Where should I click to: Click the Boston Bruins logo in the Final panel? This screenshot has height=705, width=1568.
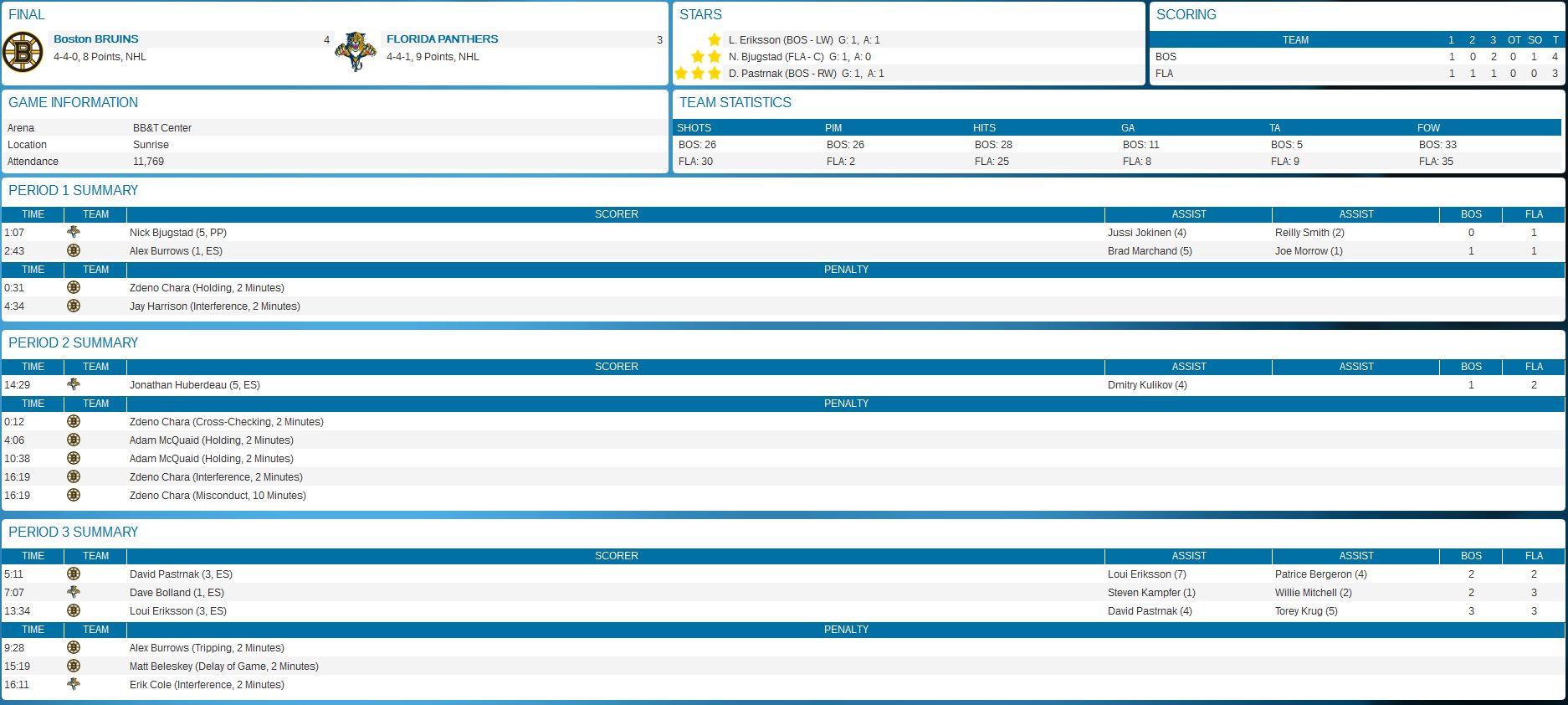[23, 52]
